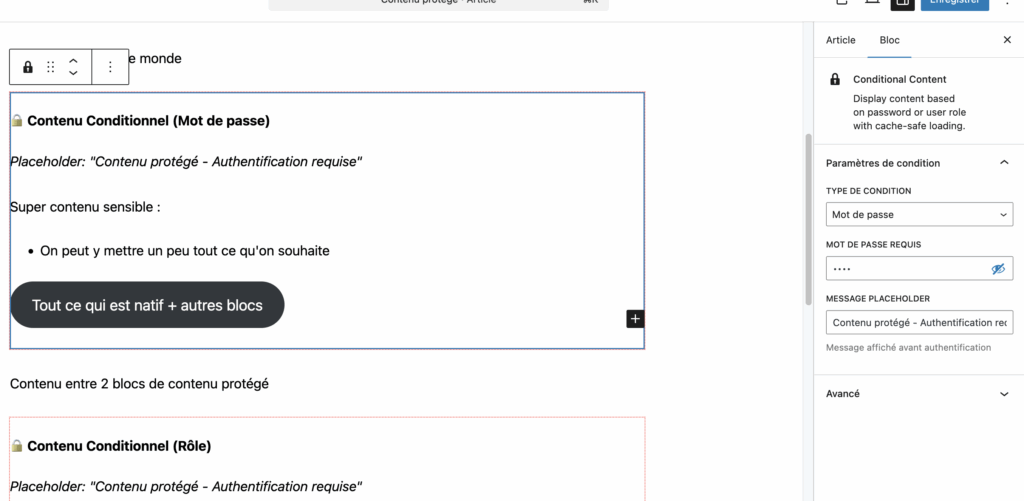Click 'Message affiché avant authentification' help text
This screenshot has height=501, width=1024.
(908, 347)
